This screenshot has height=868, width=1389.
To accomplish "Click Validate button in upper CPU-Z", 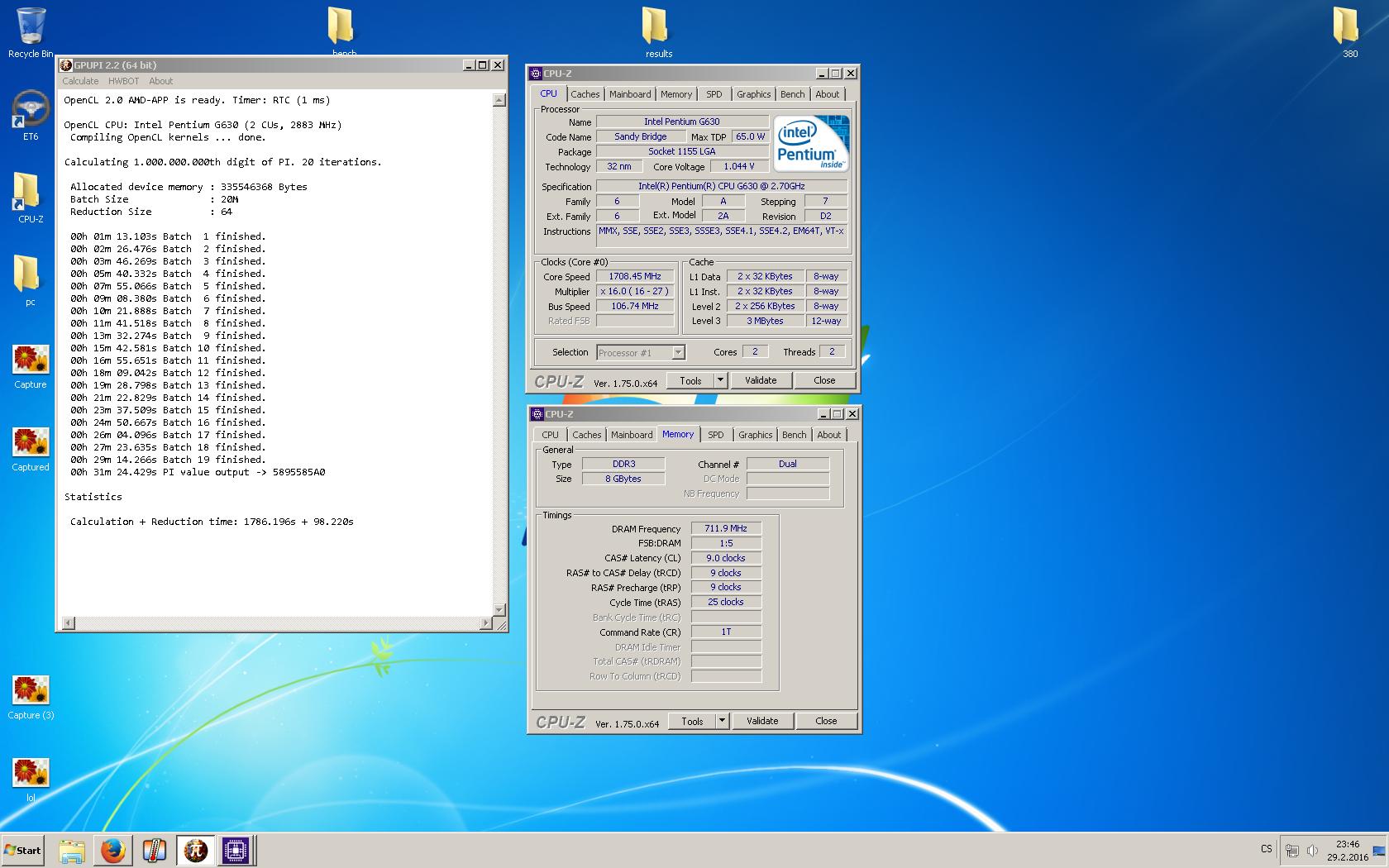I will (x=761, y=380).
